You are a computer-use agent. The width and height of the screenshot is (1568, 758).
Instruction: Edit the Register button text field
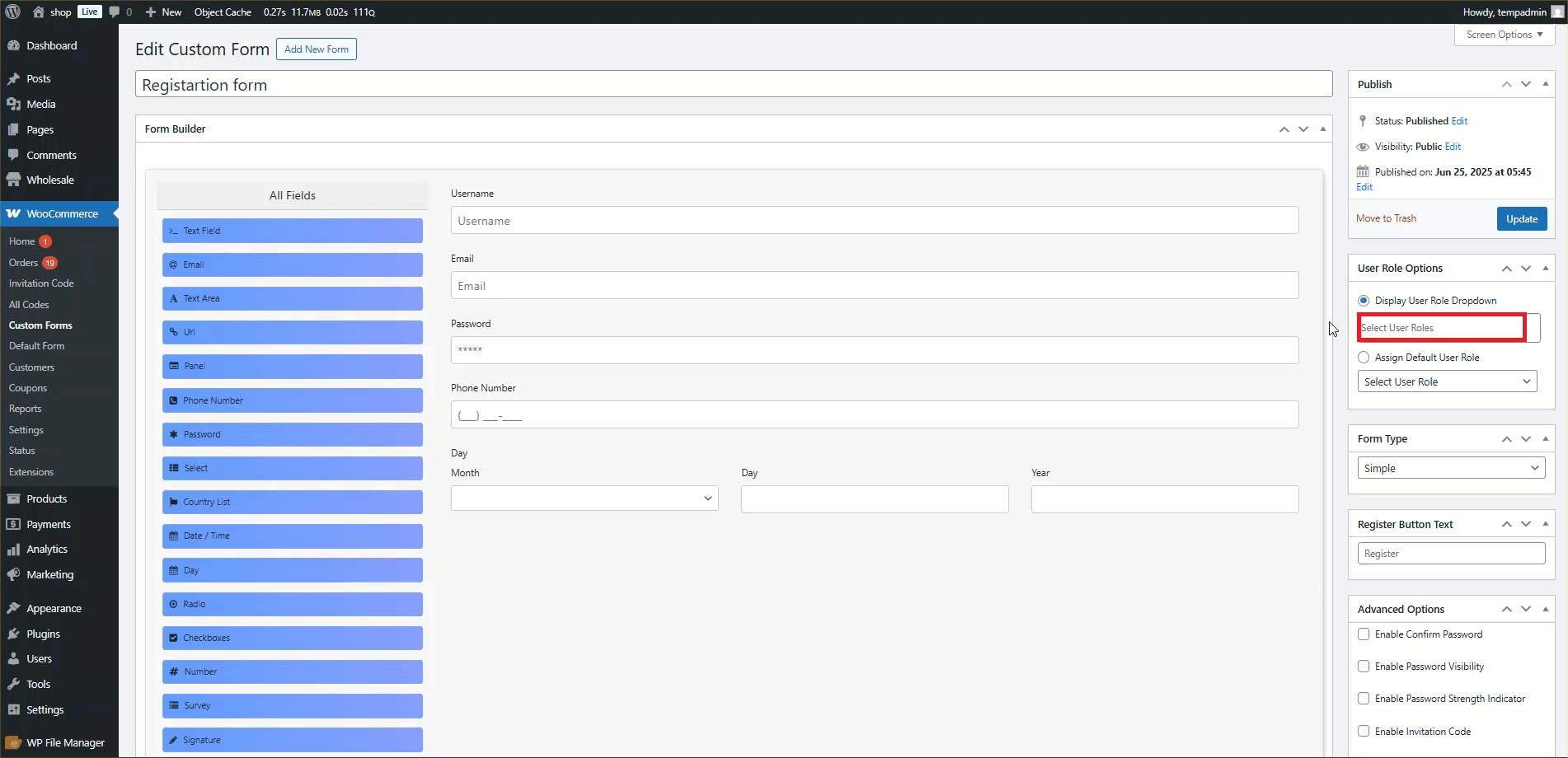(1450, 553)
